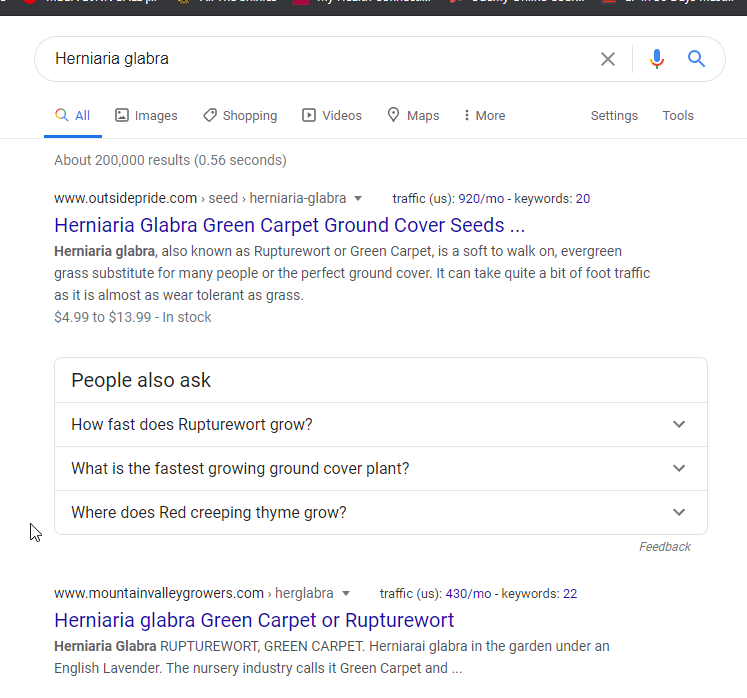The width and height of the screenshot is (747, 698).
Task: Expand How fast does Rupturewort grow question
Action: 381,425
